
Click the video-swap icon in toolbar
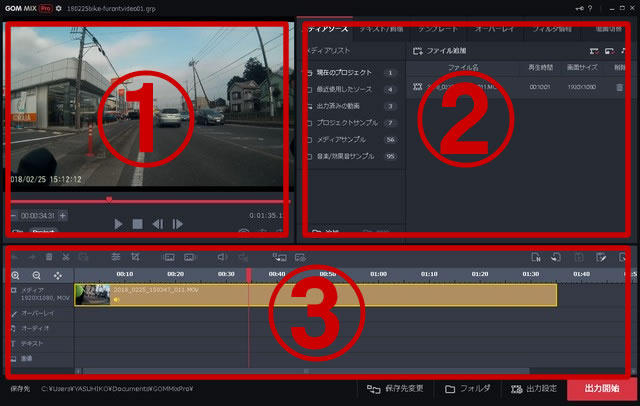[280, 257]
